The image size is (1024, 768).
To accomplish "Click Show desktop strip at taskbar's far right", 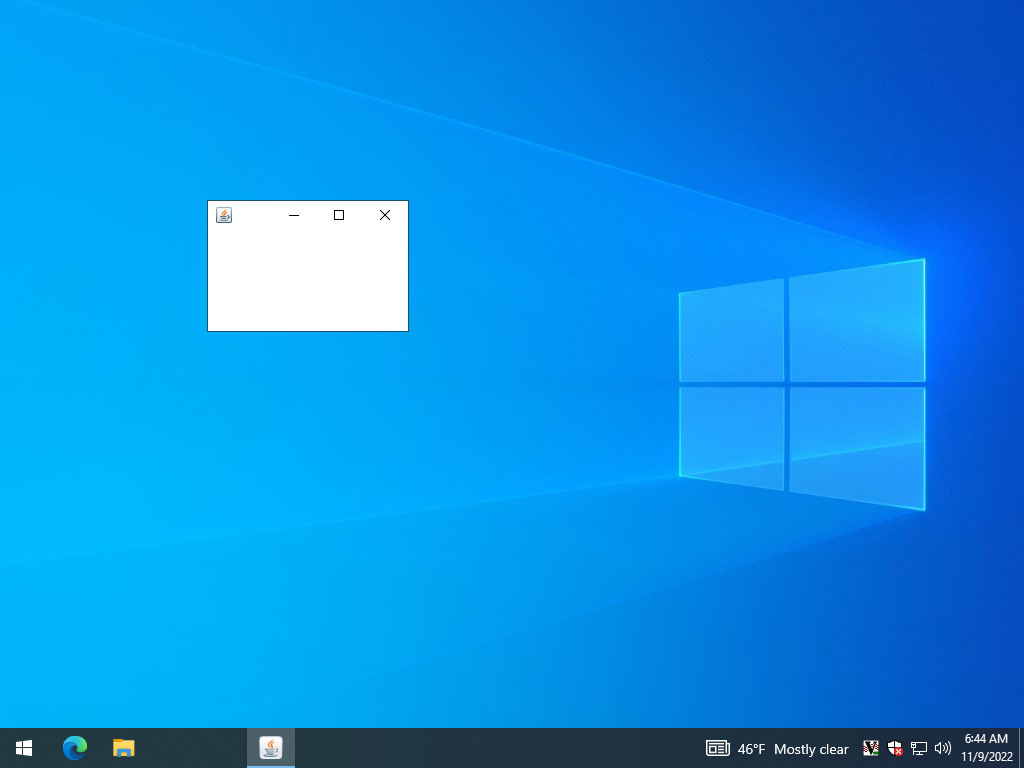I will (x=1021, y=748).
